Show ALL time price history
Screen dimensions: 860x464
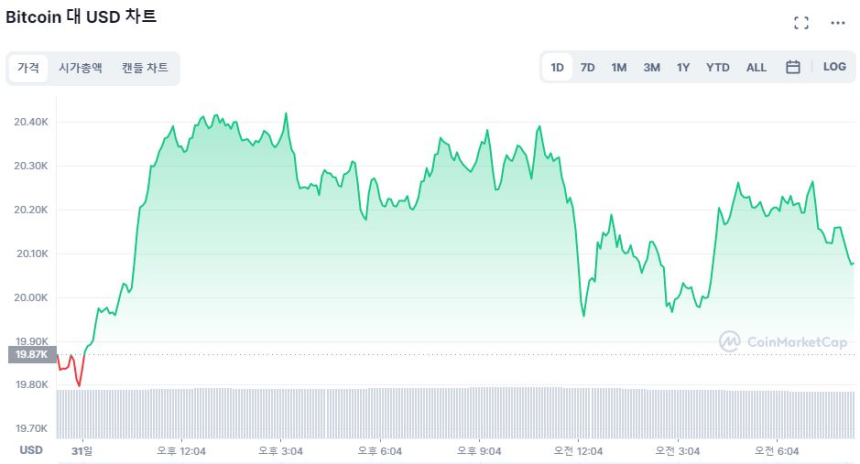point(756,67)
